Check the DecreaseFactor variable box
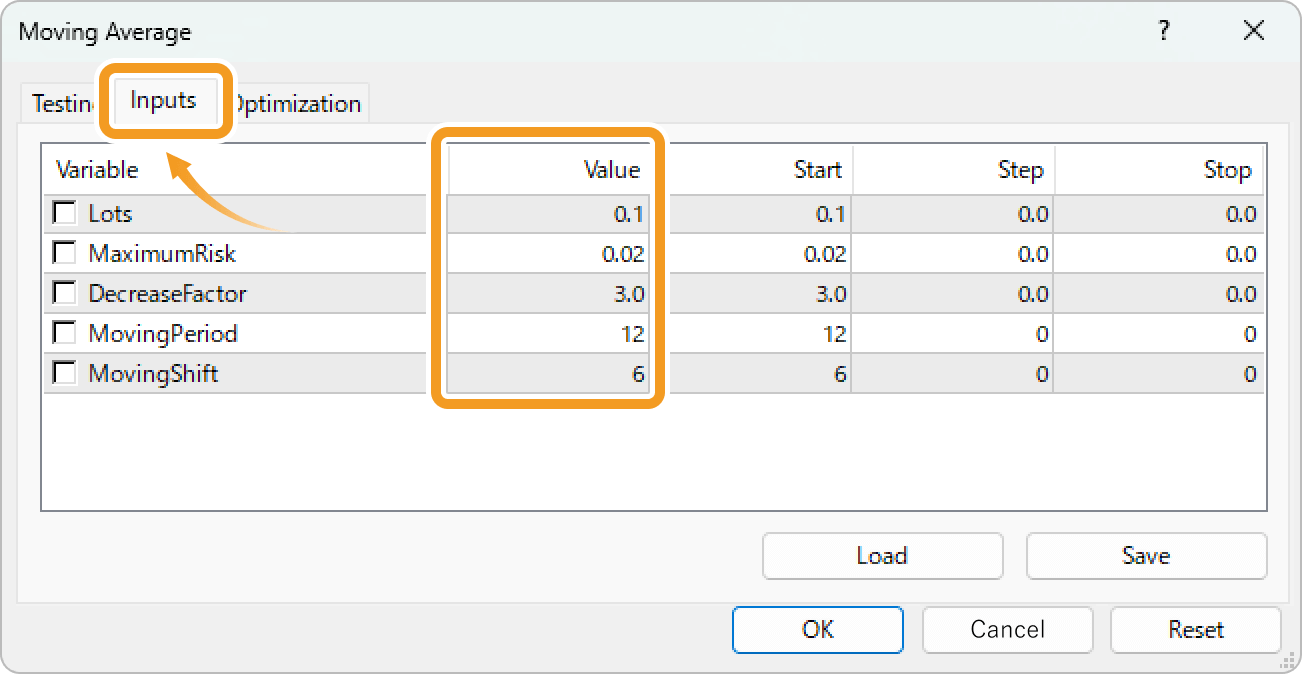This screenshot has width=1302, height=674. [x=65, y=293]
